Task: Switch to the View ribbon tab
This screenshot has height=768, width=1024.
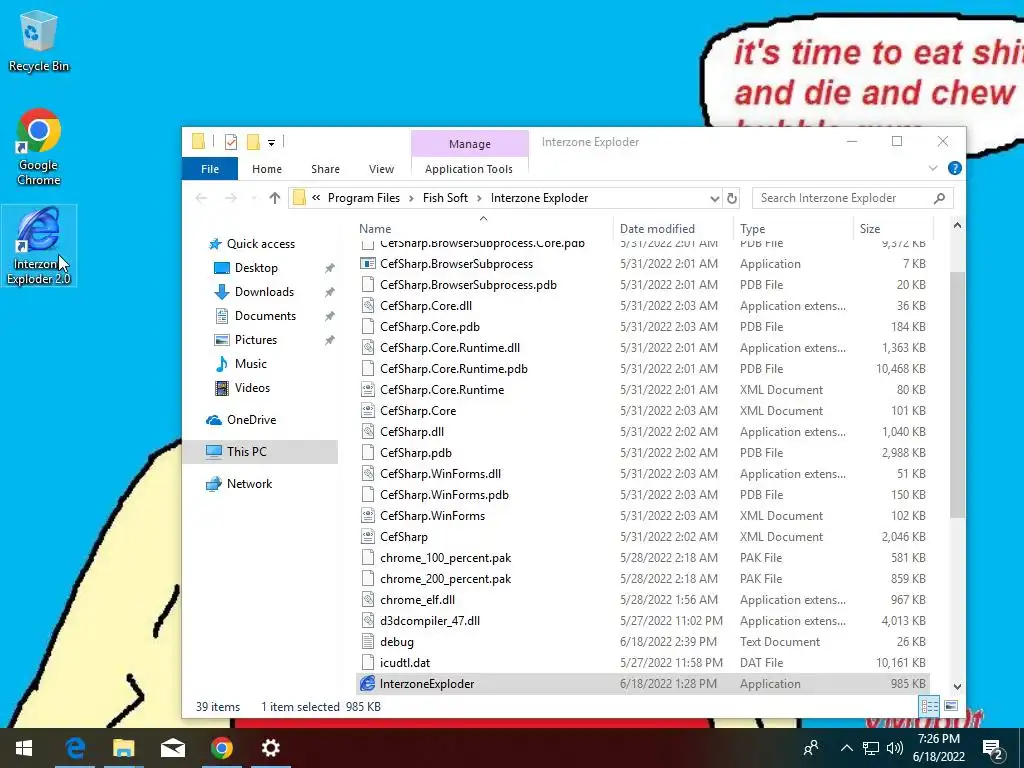Action: (x=381, y=168)
